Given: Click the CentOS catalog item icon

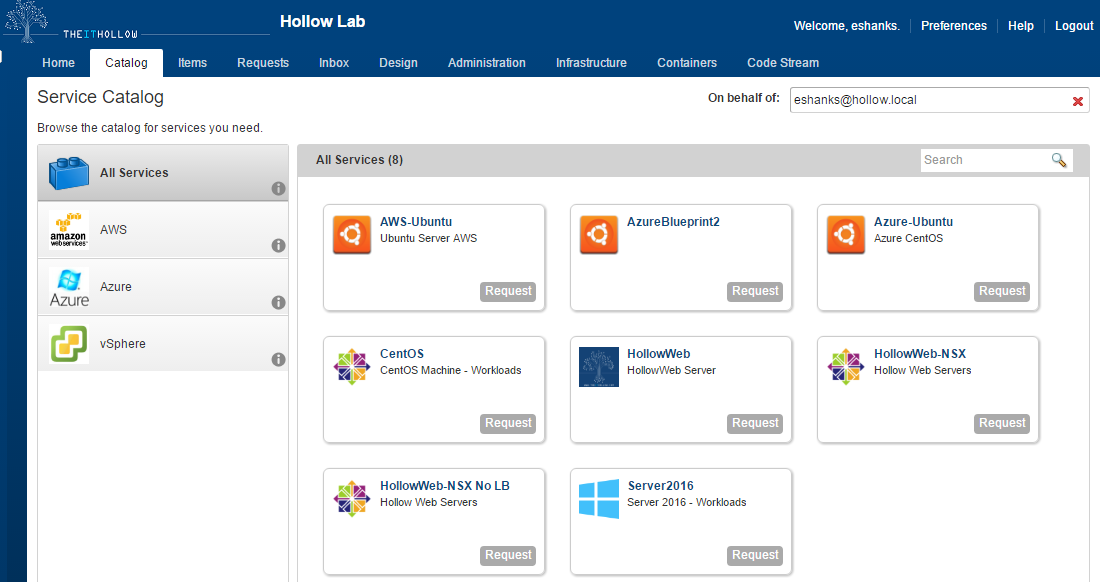Looking at the screenshot, I should (352, 367).
